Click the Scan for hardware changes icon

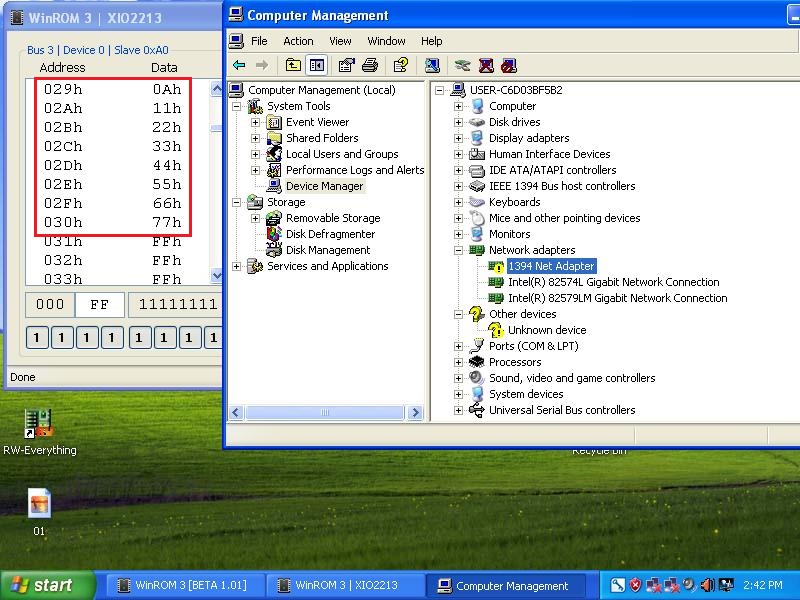[x=432, y=65]
